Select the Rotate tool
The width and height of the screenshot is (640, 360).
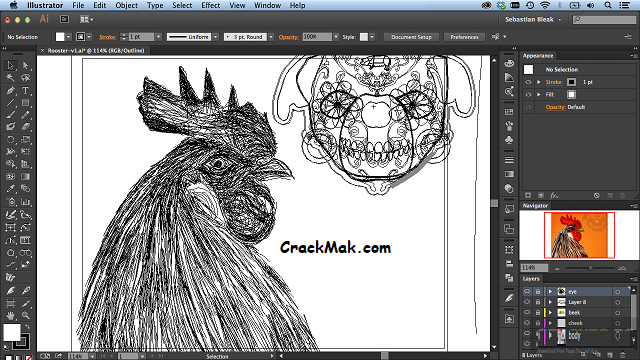[x=11, y=140]
